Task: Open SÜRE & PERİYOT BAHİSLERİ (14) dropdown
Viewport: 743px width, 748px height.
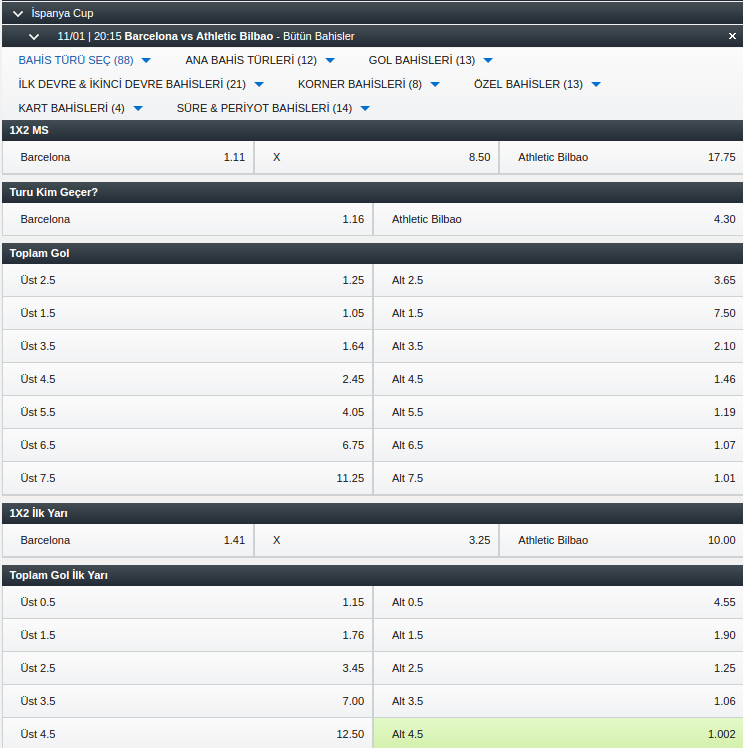Action: 273,108
